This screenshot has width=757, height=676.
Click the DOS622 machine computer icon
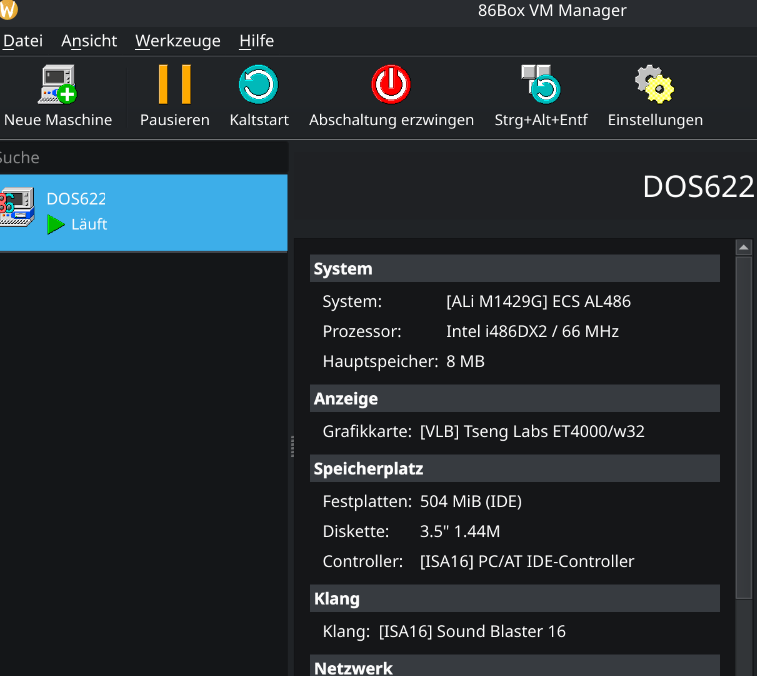pyautogui.click(x=17, y=207)
